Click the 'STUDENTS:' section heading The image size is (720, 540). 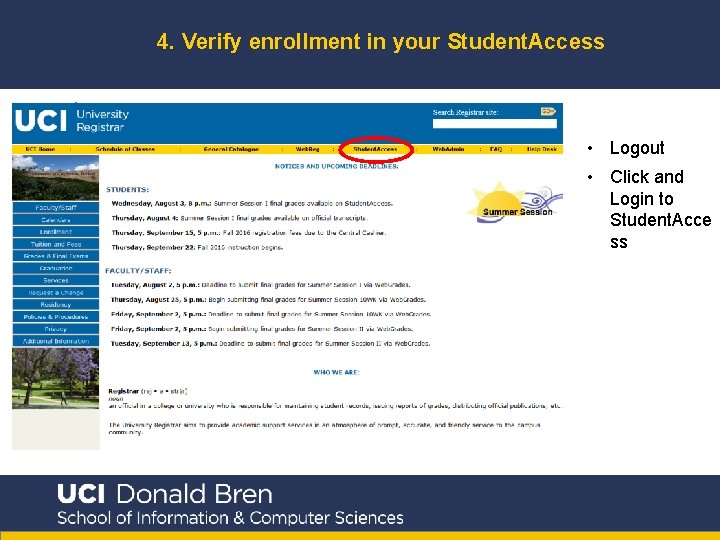tap(128, 190)
